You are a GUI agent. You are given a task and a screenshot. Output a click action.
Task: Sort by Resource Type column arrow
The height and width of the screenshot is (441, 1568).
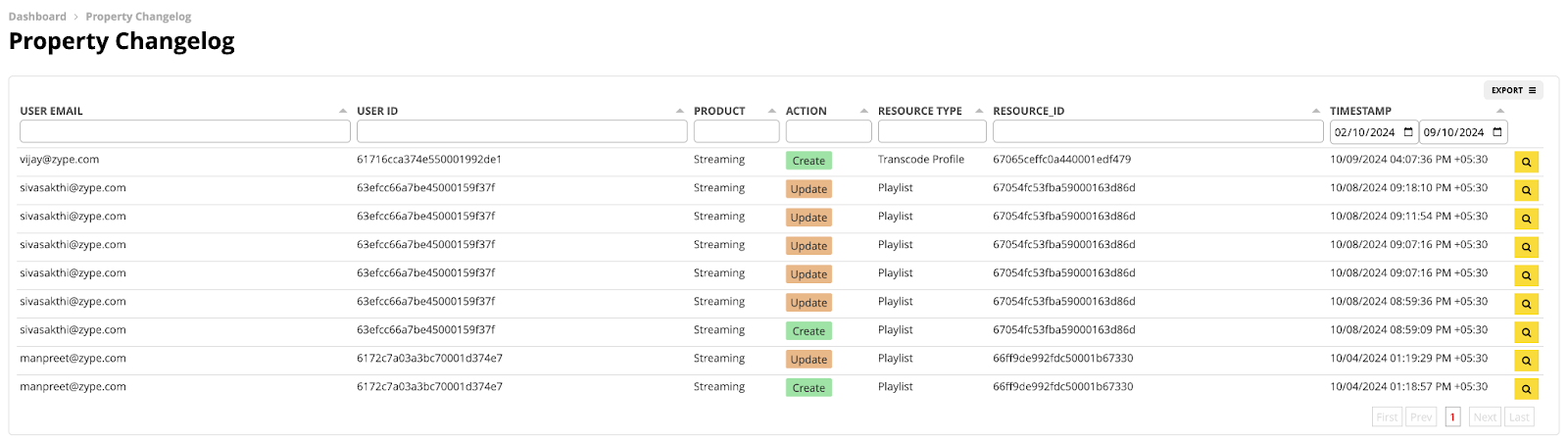(x=979, y=111)
